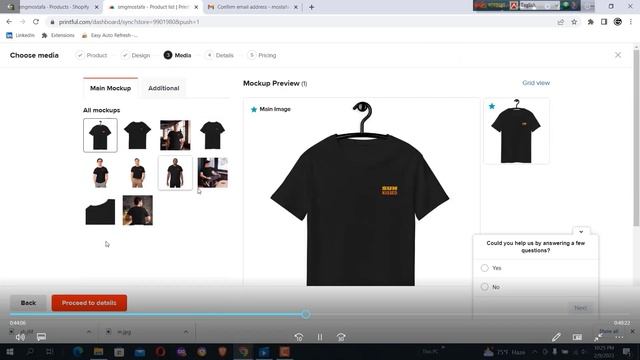Select the folded shirt close-up mockup
Viewport: 640px width, 360px height.
coord(100,211)
